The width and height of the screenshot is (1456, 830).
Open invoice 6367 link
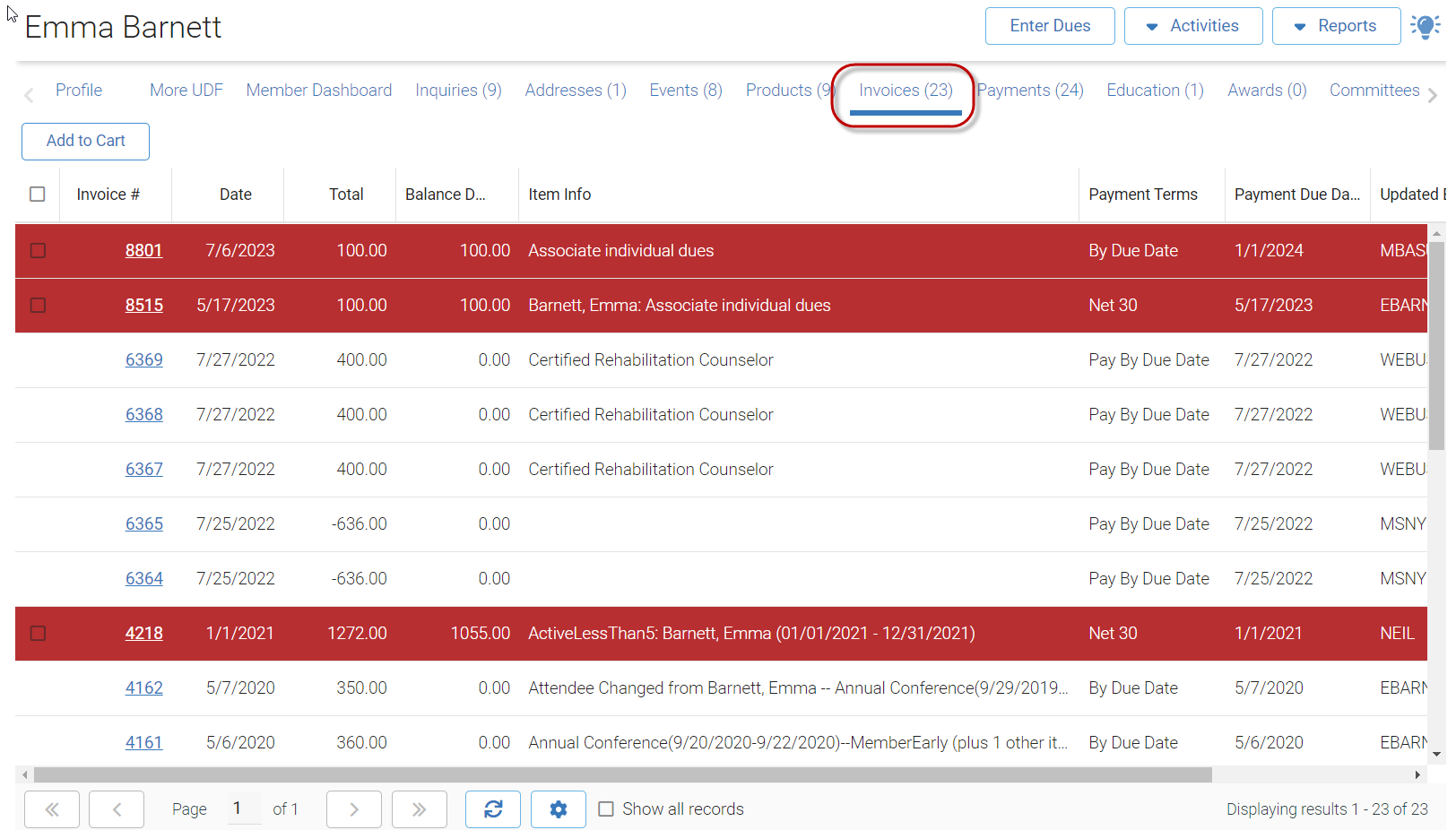pos(143,470)
